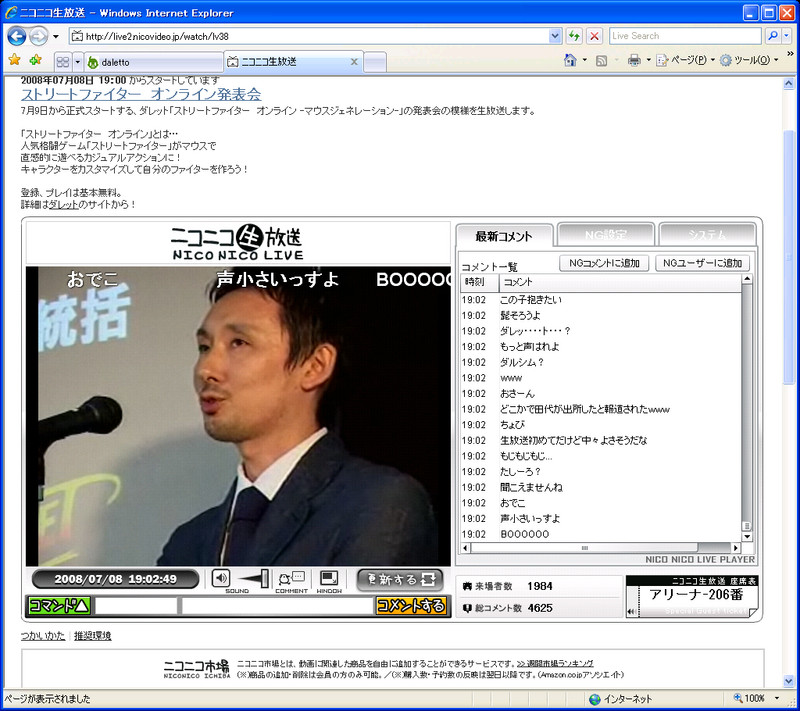Switch to the システム tab

(x=707, y=233)
